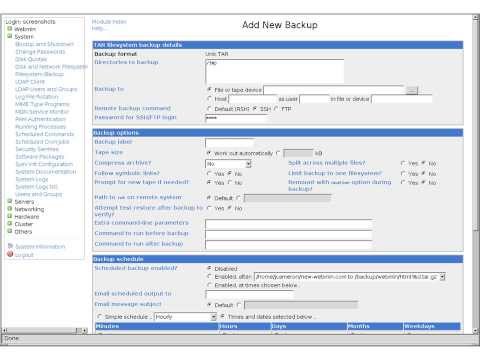The image size is (480, 360).
Task: Open Running Processes module
Action: [41, 127]
